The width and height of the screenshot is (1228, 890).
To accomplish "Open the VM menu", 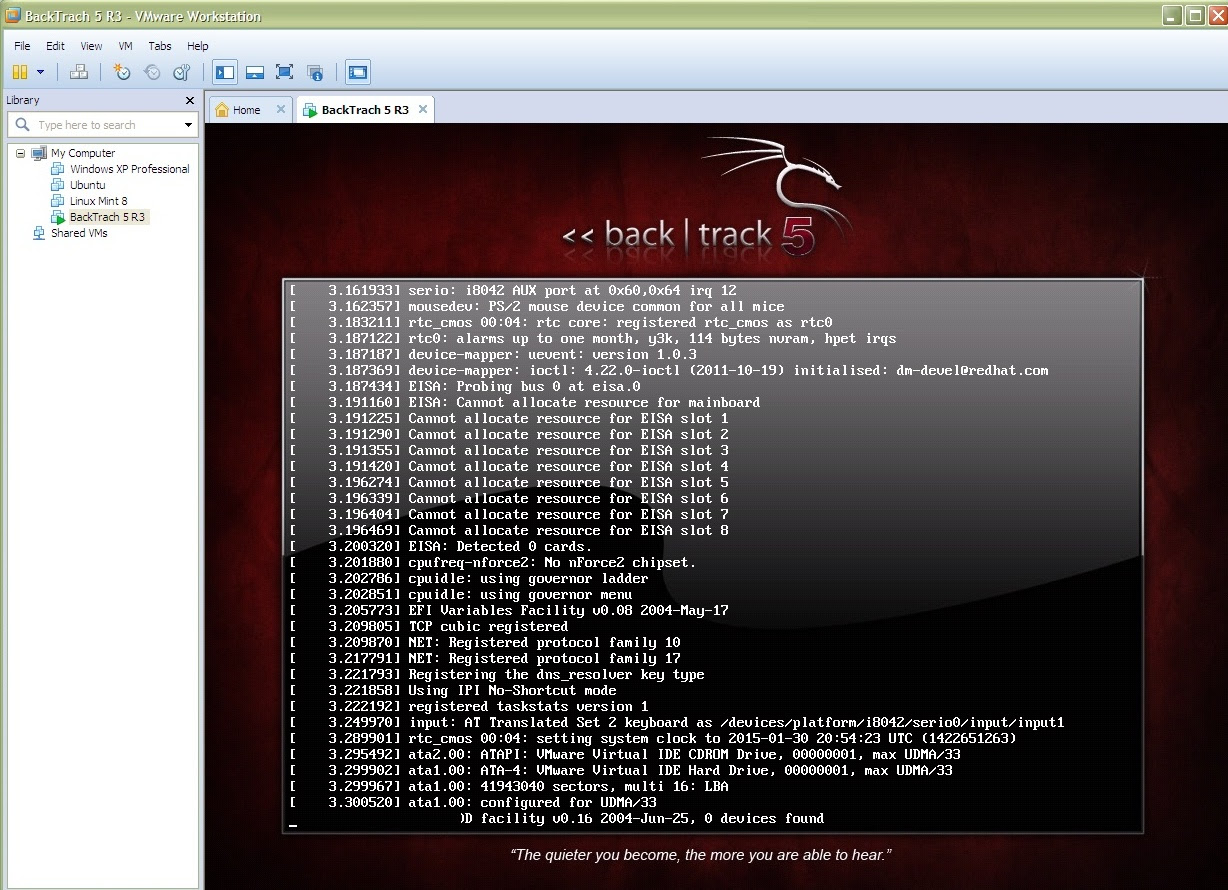I will (125, 46).
